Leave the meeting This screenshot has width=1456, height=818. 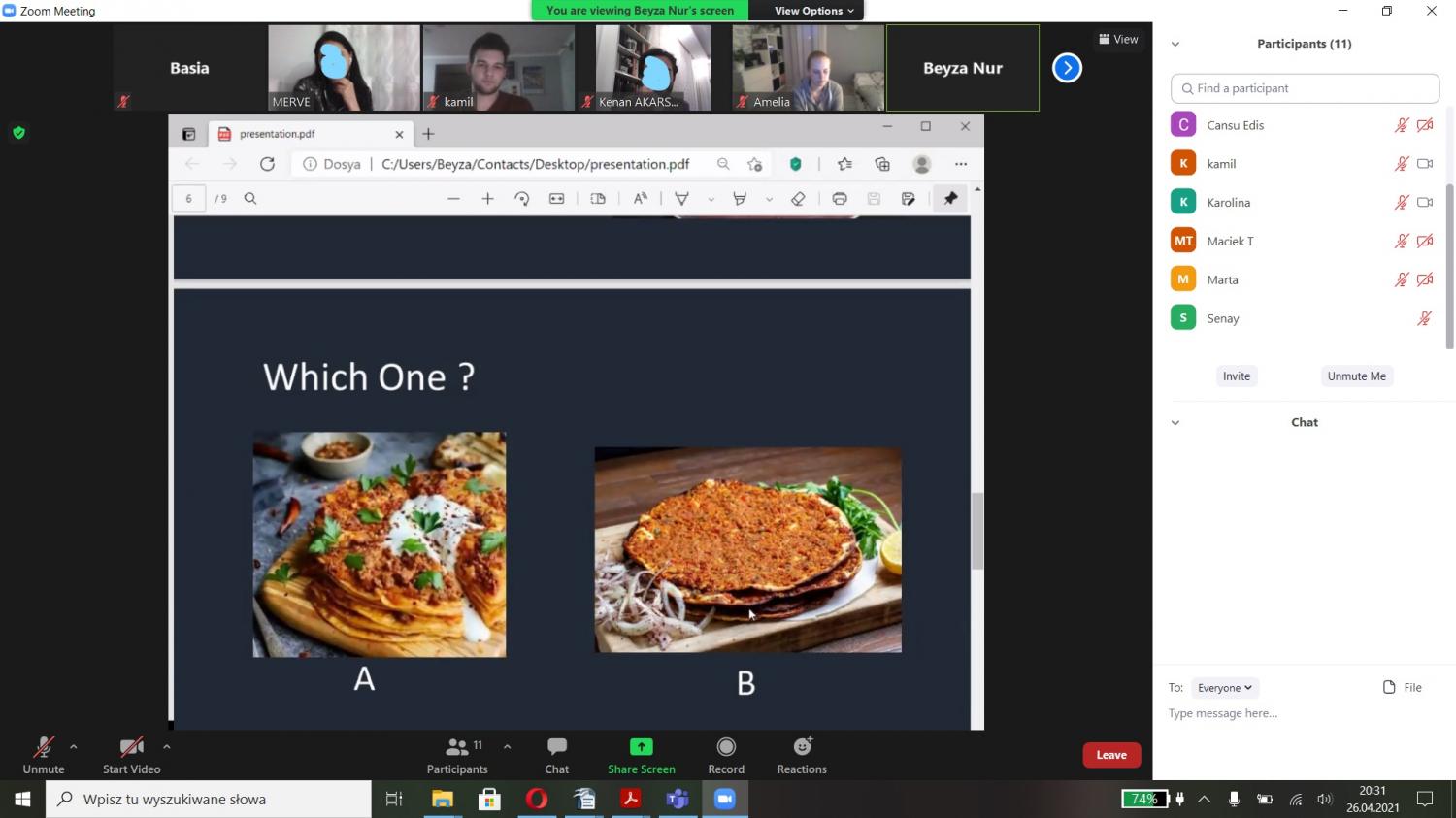tap(1111, 755)
